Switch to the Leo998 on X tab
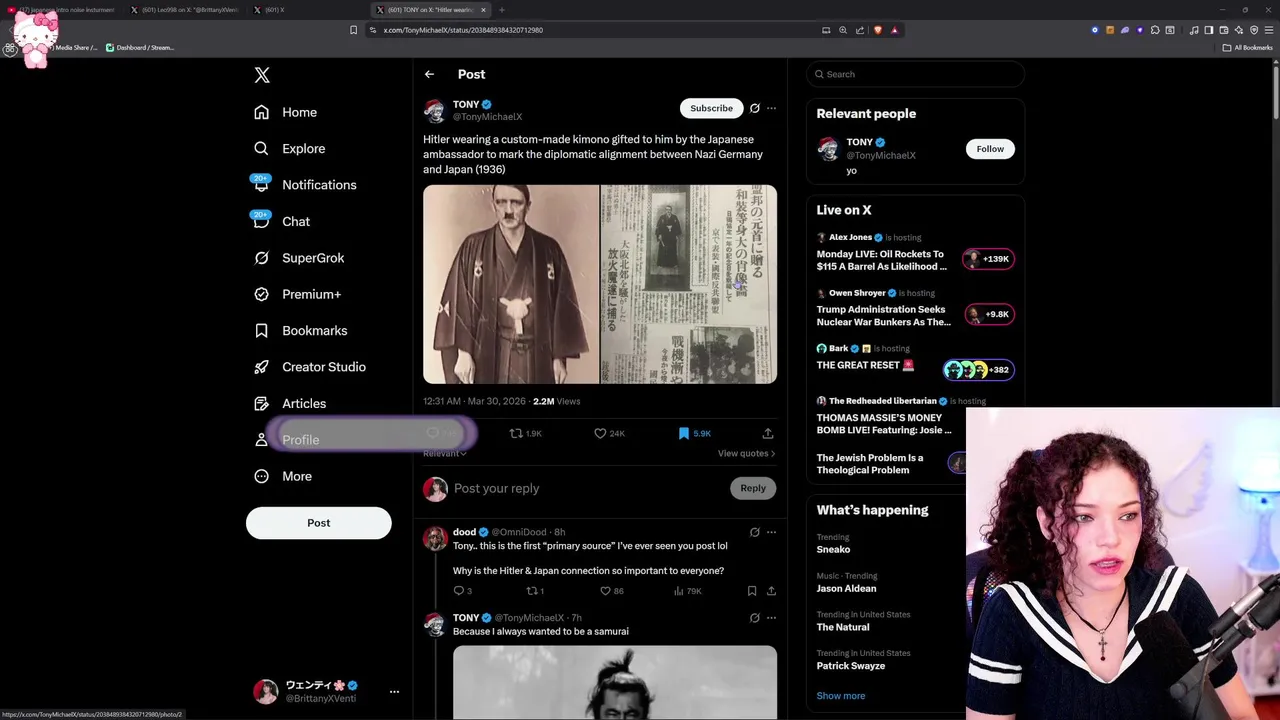Image resolution: width=1280 pixels, height=720 pixels. click(x=186, y=10)
